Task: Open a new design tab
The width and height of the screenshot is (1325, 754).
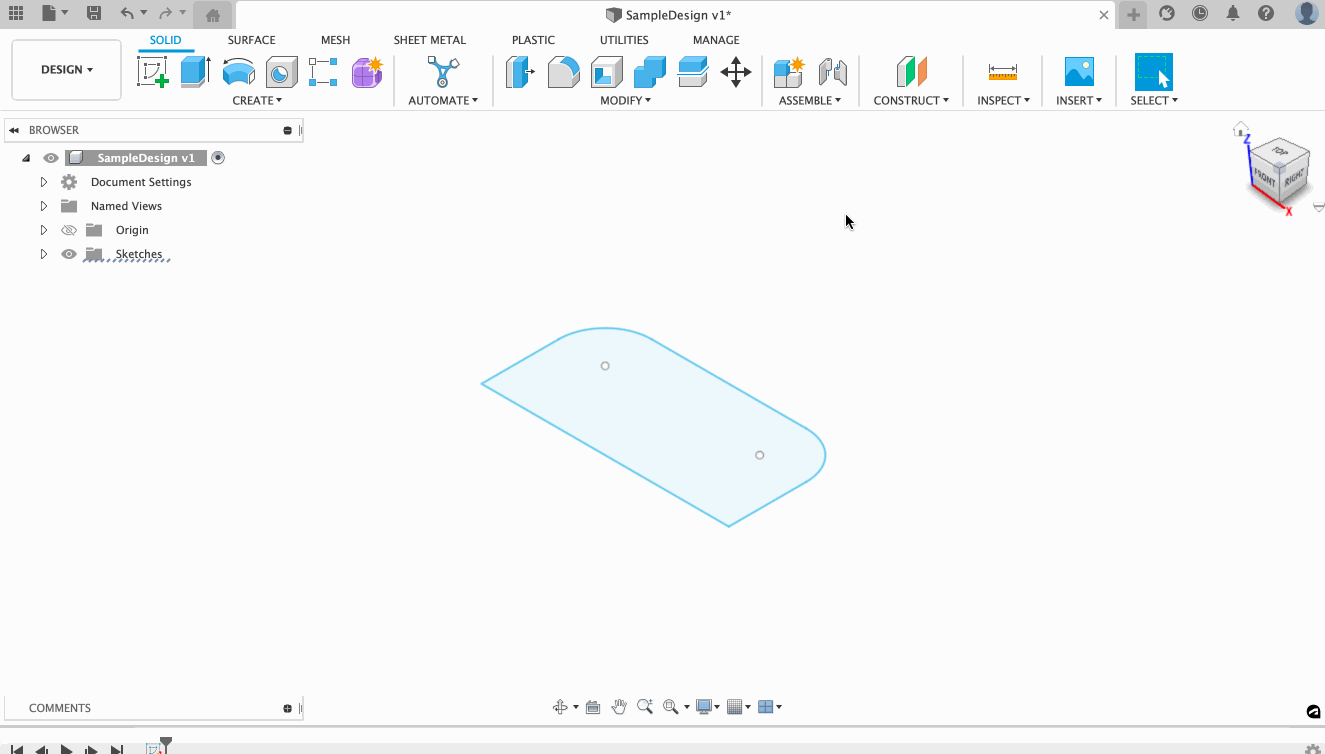Action: [1133, 14]
